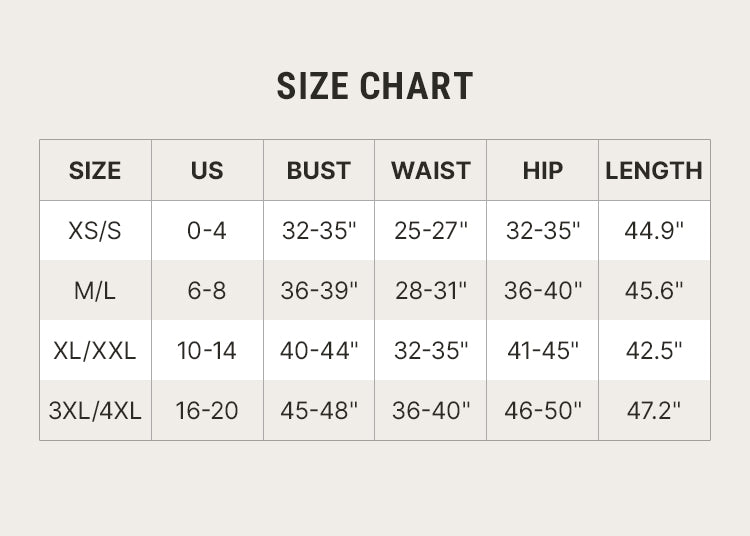Image resolution: width=750 pixels, height=536 pixels.
Task: Click the LENGTH column header
Action: pos(654,171)
